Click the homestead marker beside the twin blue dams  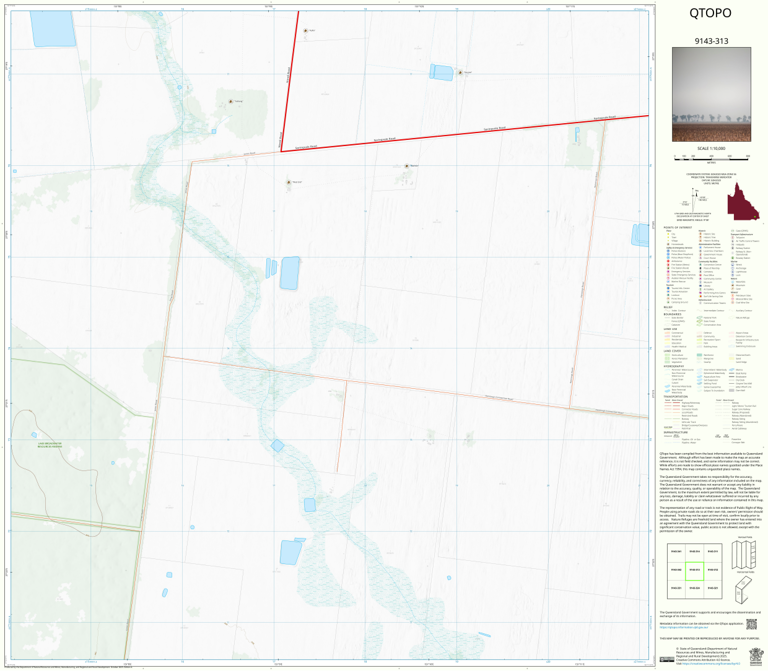460,72
